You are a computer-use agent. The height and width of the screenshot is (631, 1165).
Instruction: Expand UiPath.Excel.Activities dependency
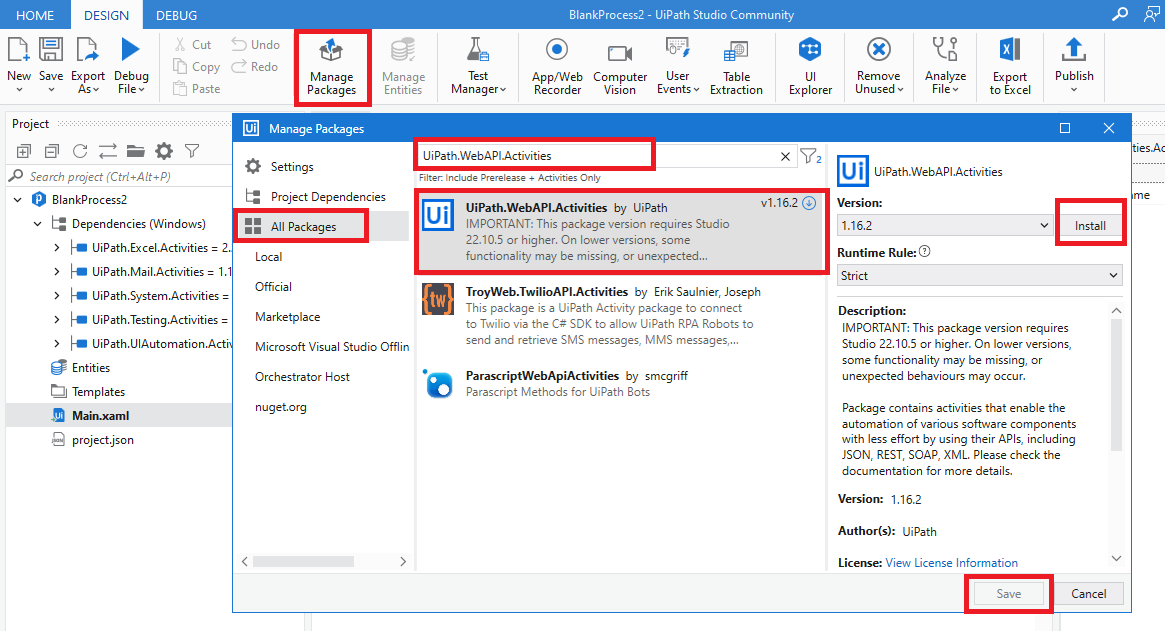56,247
